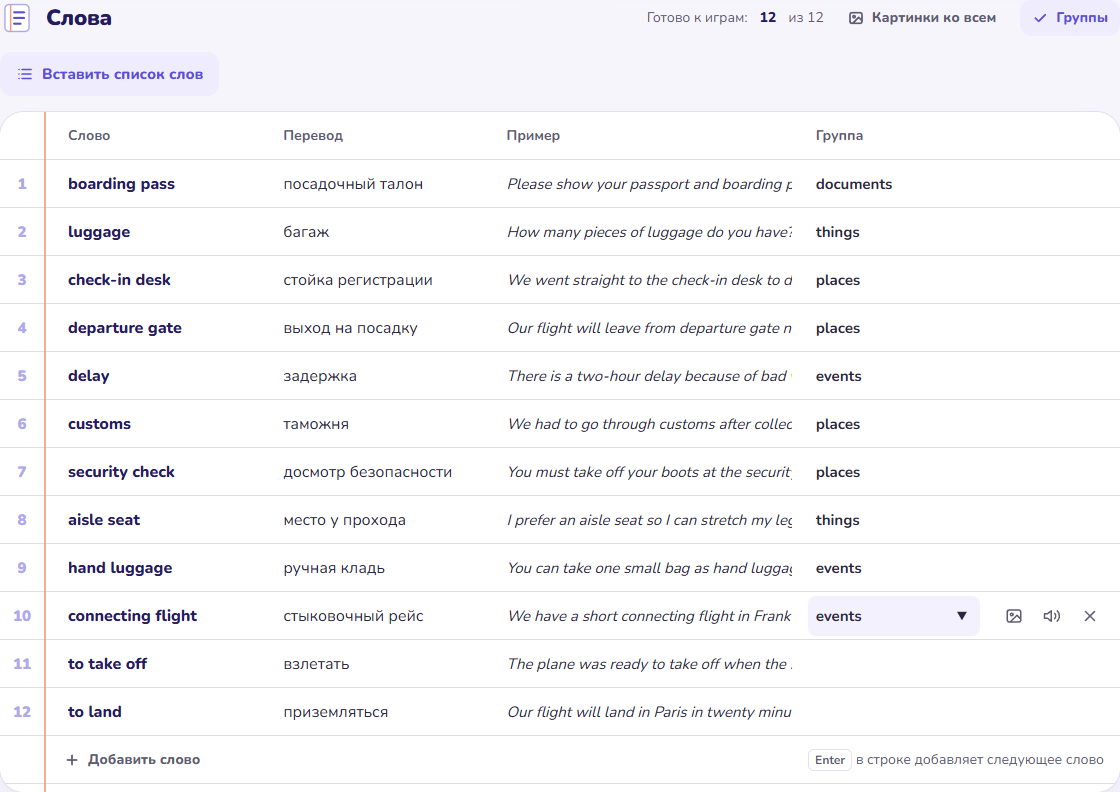Open the events group dropdown for connecting flight
Viewport: 1120px width, 792px height.
point(894,616)
